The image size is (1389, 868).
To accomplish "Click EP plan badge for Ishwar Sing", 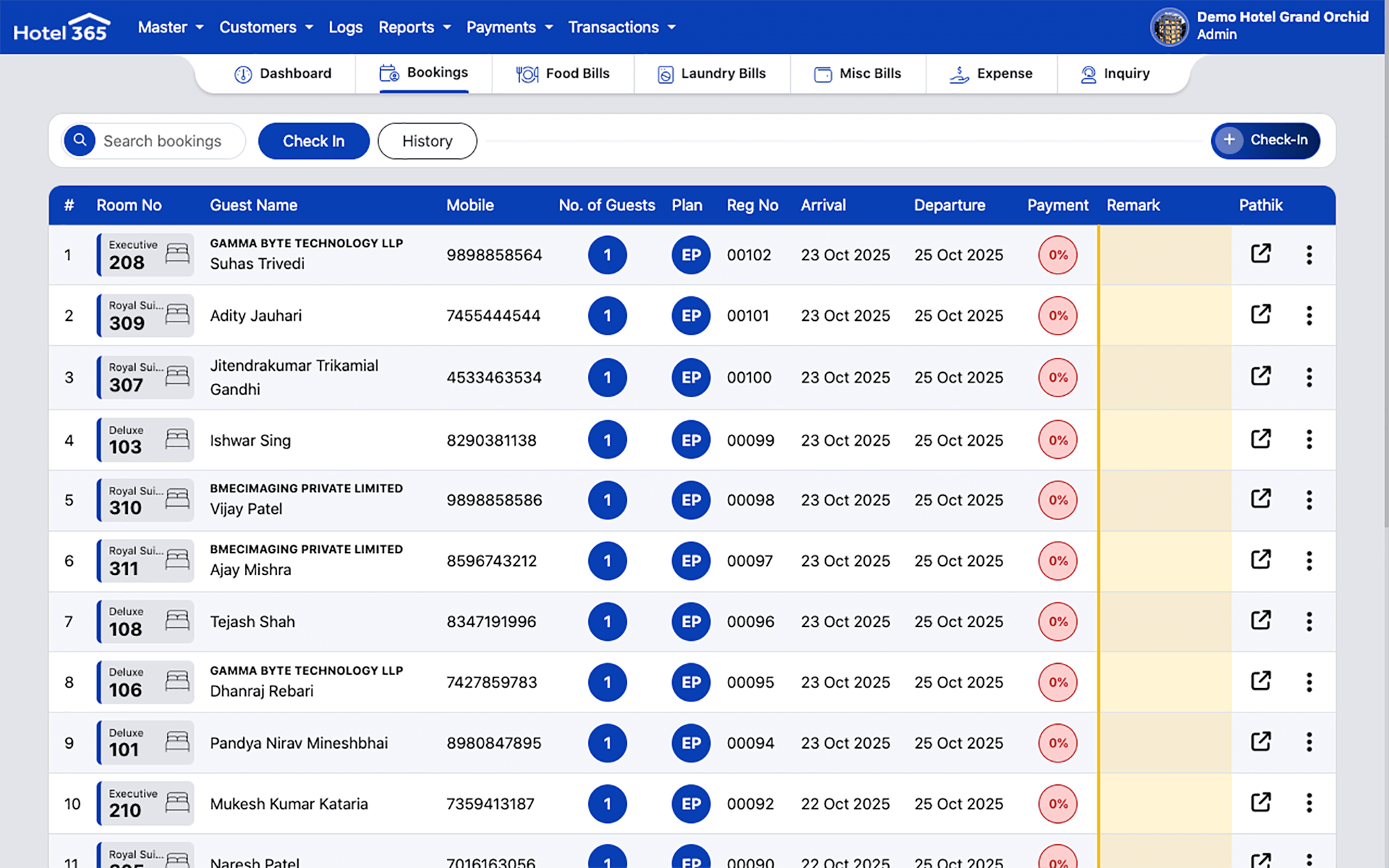I will pos(690,440).
